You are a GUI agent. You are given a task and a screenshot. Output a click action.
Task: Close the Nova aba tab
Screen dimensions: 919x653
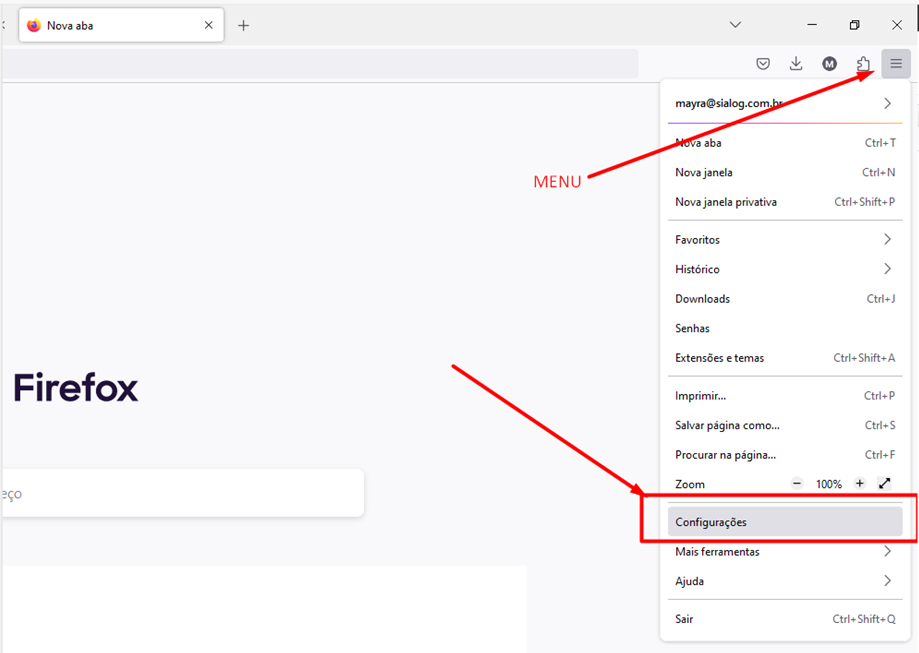[209, 25]
